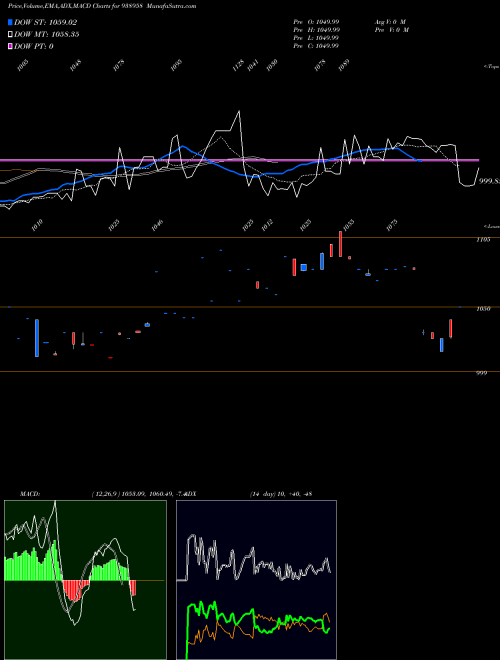Click the 'DOW MT: 1058.35' label
500x660 pixels.
(x=47, y=34)
